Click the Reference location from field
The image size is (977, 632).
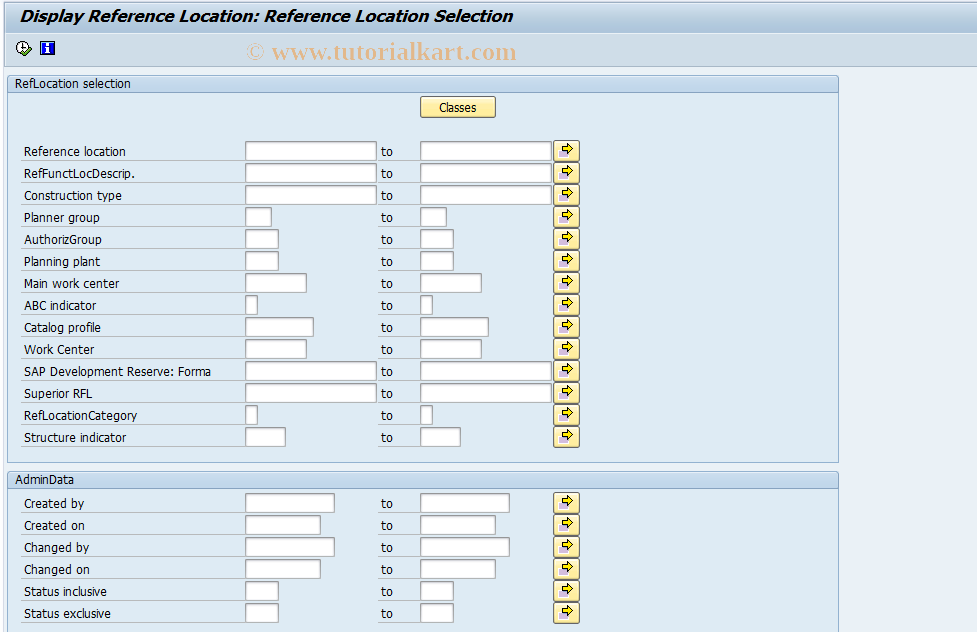308,150
